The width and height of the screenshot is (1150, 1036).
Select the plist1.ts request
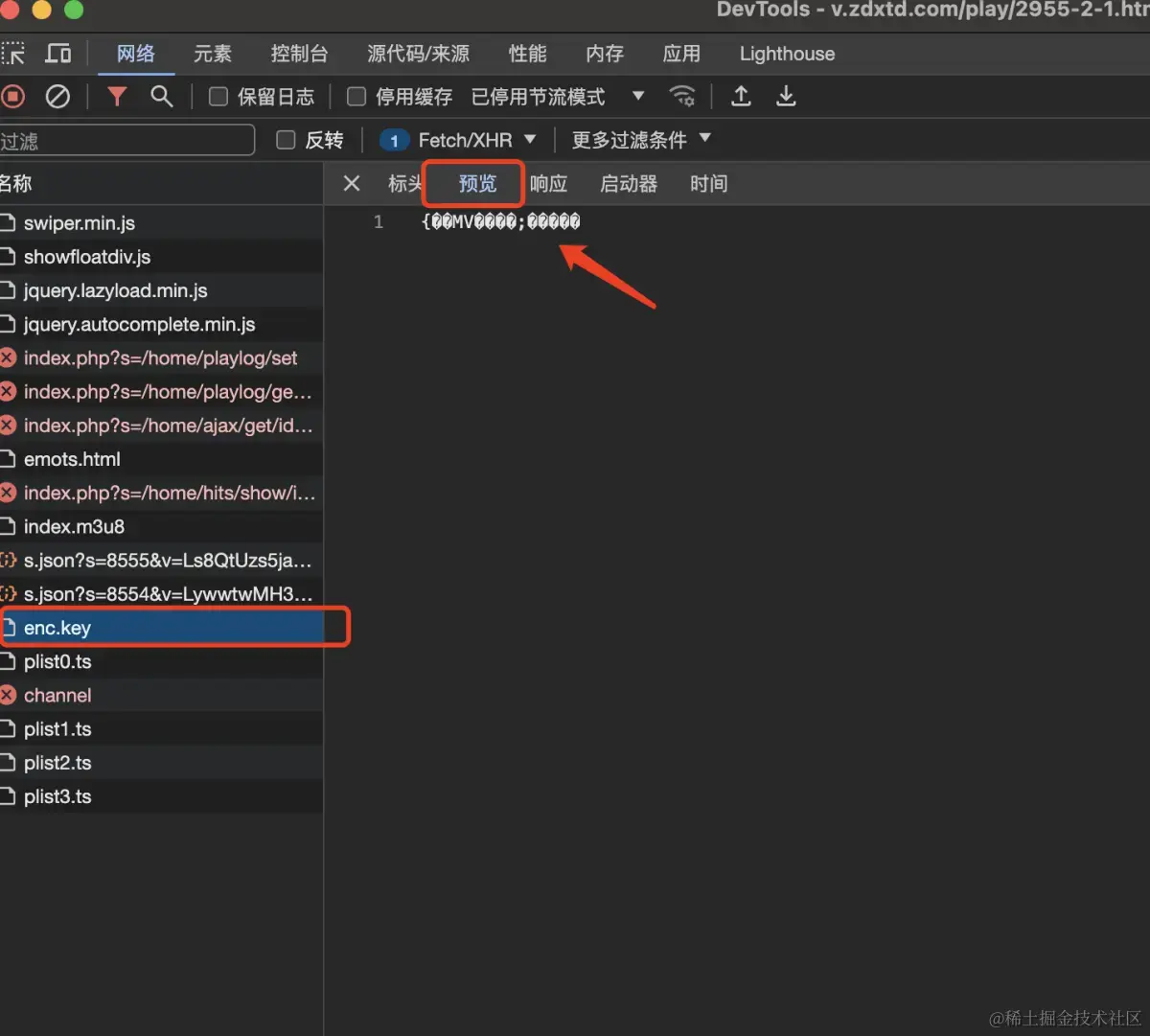161,728
